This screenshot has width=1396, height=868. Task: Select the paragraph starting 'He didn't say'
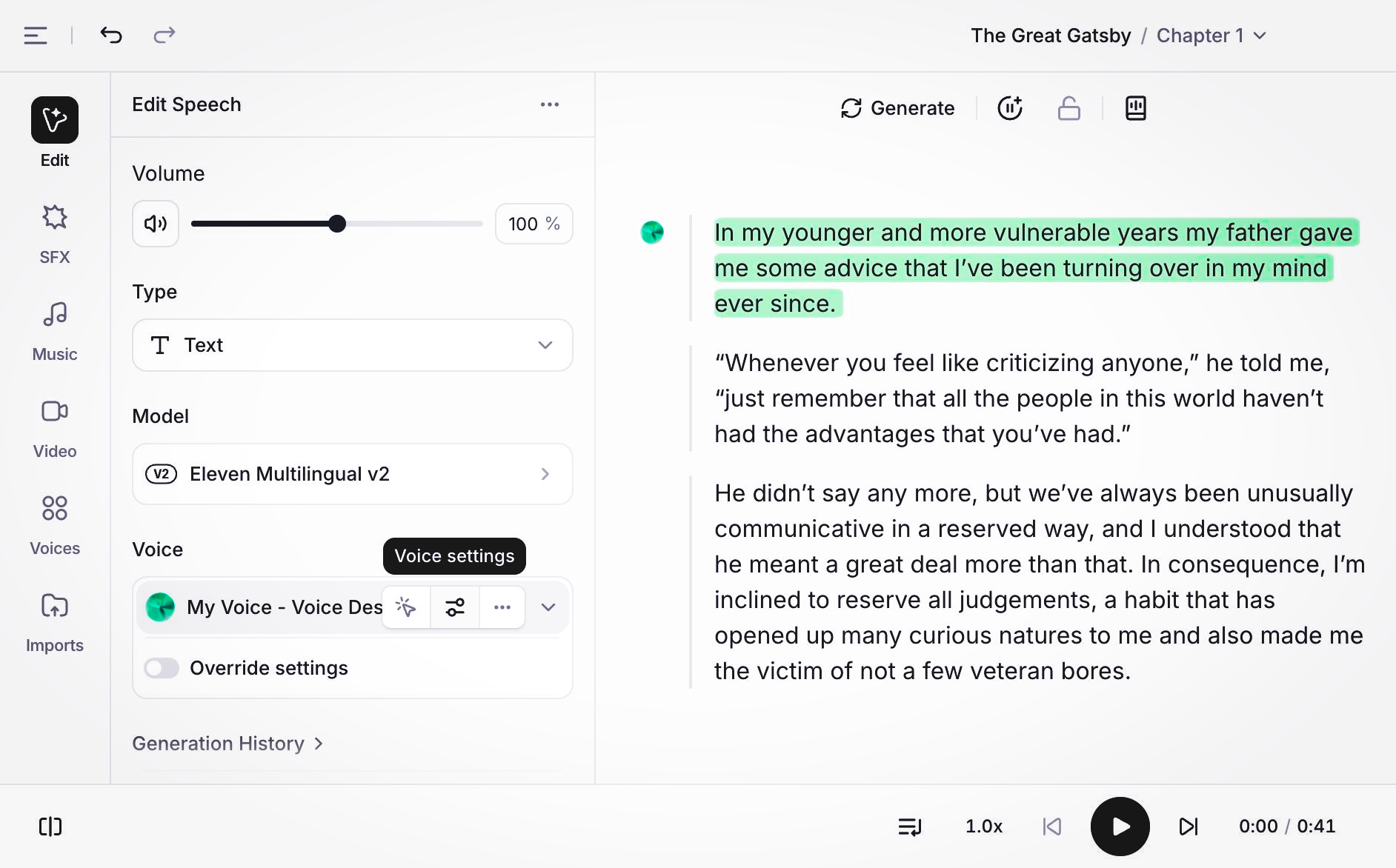[x=1040, y=582]
